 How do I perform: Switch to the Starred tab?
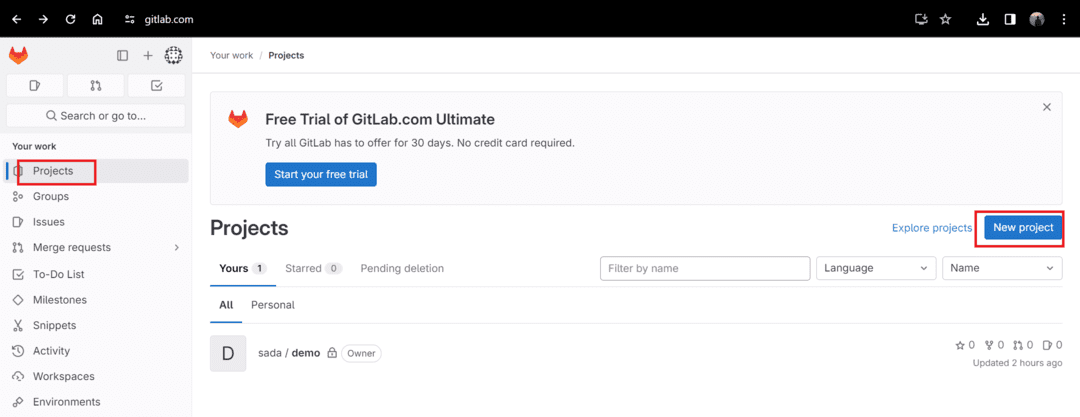[313, 268]
